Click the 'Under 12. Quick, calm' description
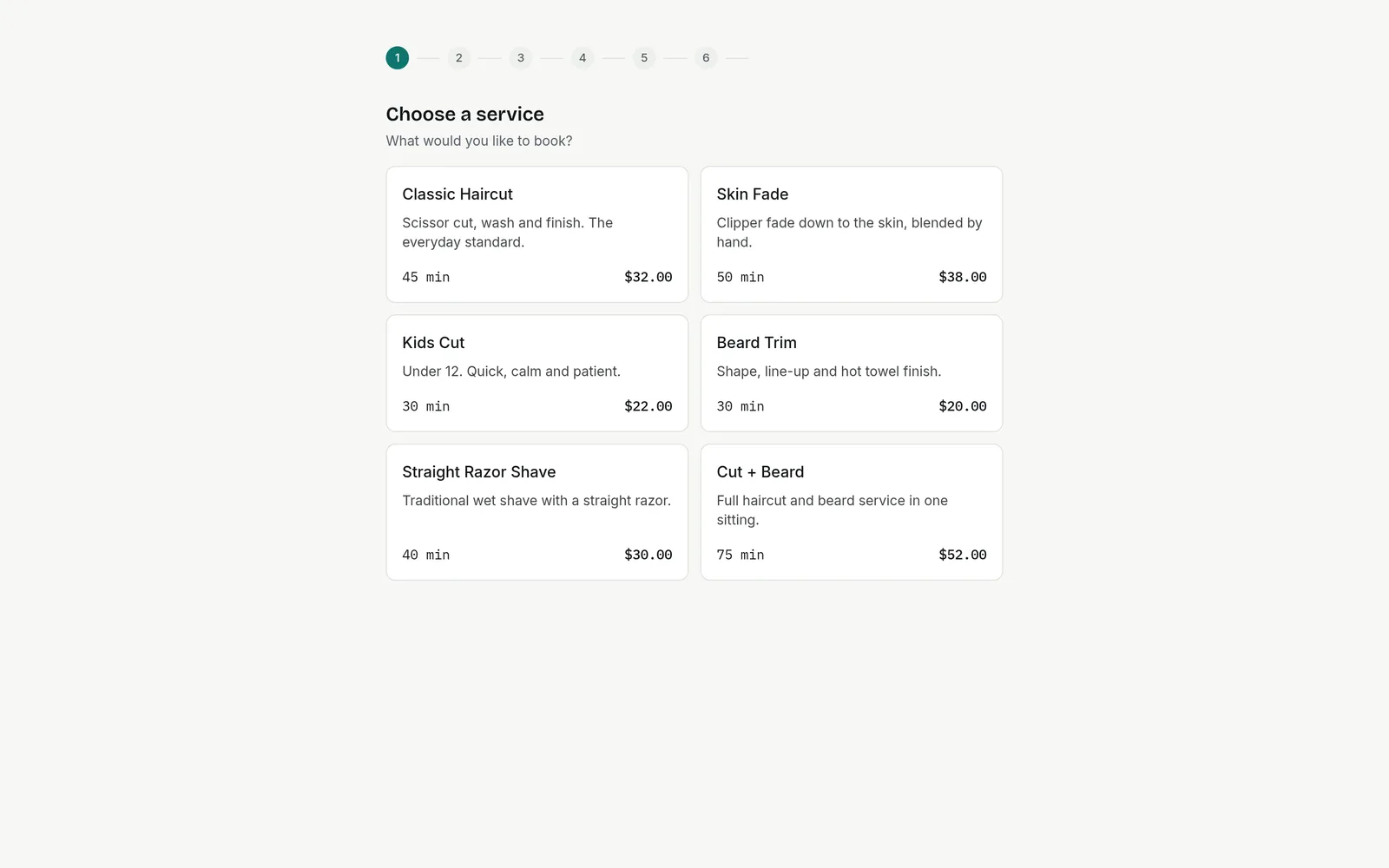This screenshot has width=1389, height=868. click(511, 372)
